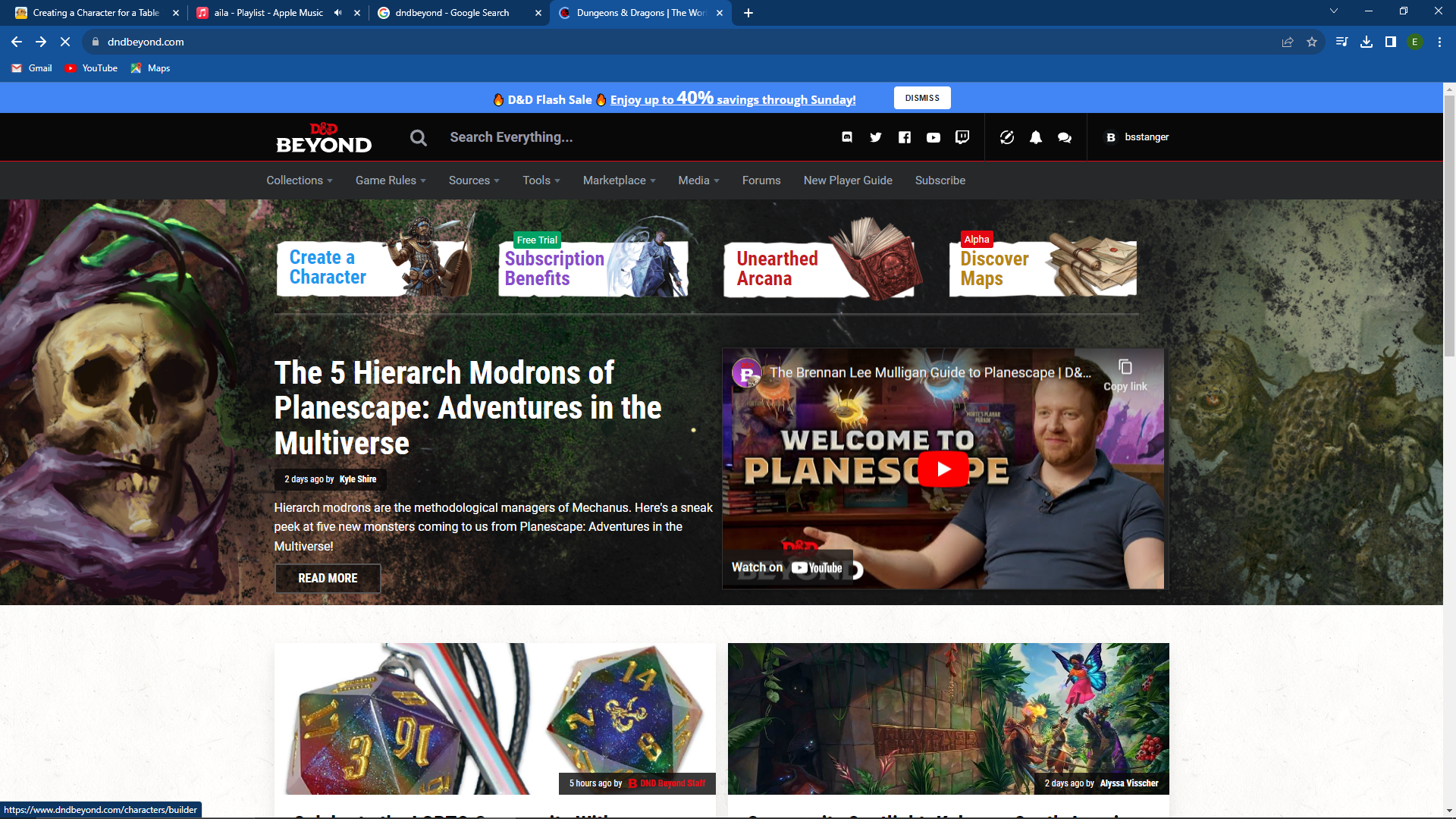Open the 40% savings sale link
This screenshot has width=1456, height=819.
[x=733, y=99]
